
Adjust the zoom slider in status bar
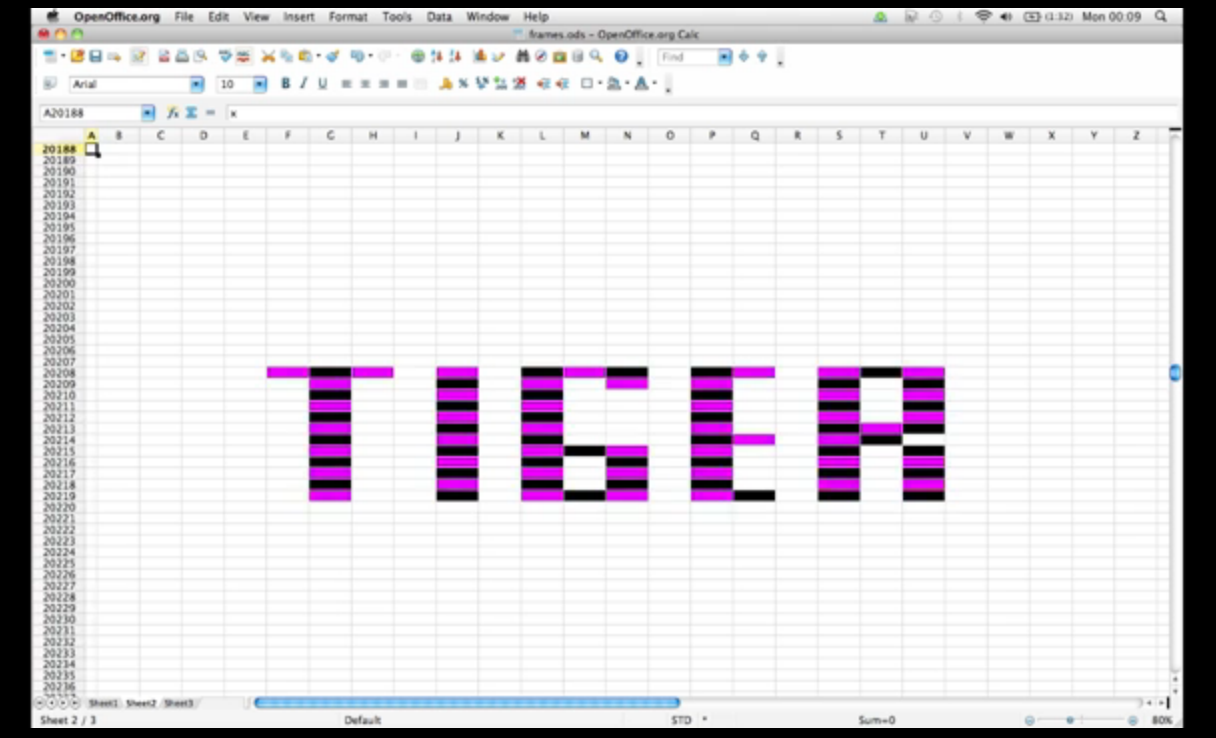pos(1070,720)
